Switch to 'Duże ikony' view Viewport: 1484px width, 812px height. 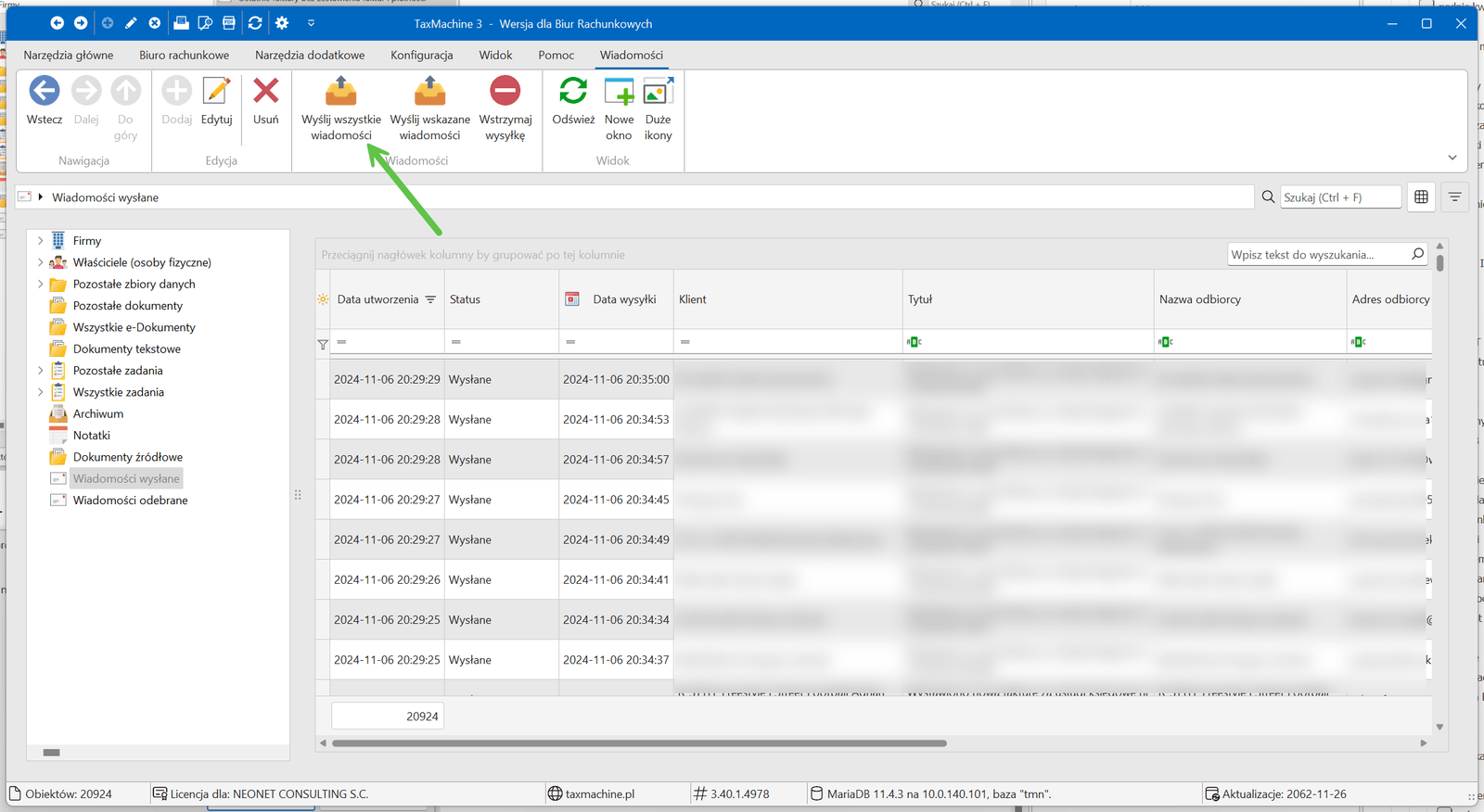point(658,92)
